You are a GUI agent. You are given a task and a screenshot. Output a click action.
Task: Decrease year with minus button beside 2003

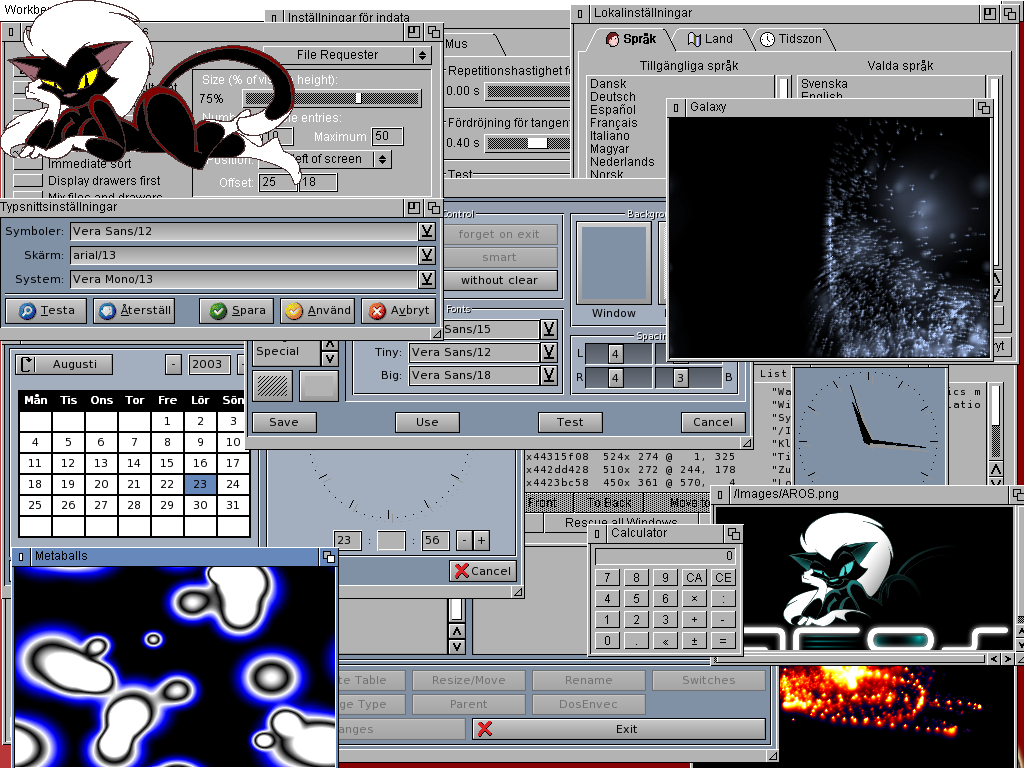[173, 364]
